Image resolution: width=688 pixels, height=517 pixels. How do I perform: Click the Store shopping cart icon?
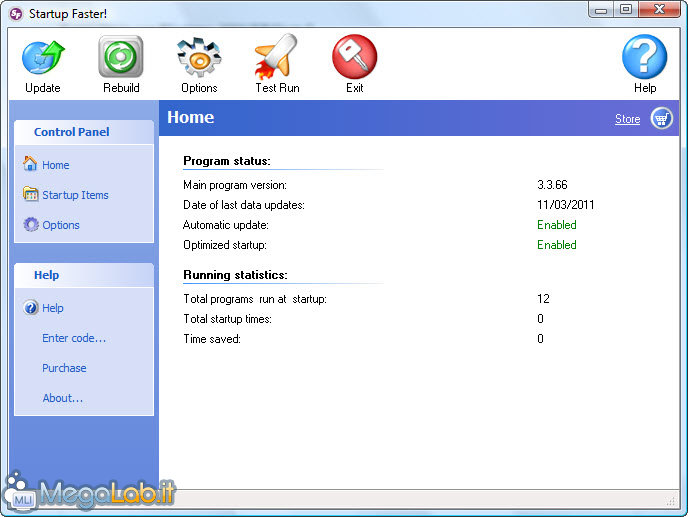click(x=662, y=118)
